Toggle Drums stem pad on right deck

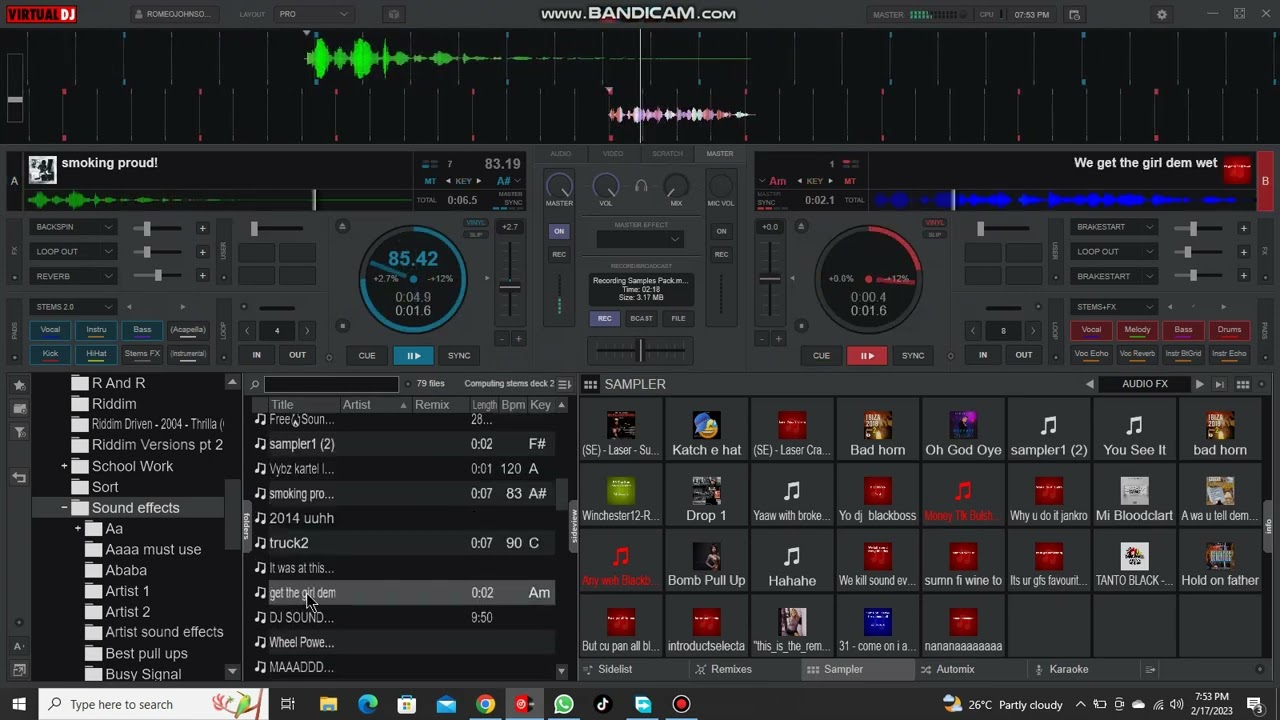[x=1229, y=329]
